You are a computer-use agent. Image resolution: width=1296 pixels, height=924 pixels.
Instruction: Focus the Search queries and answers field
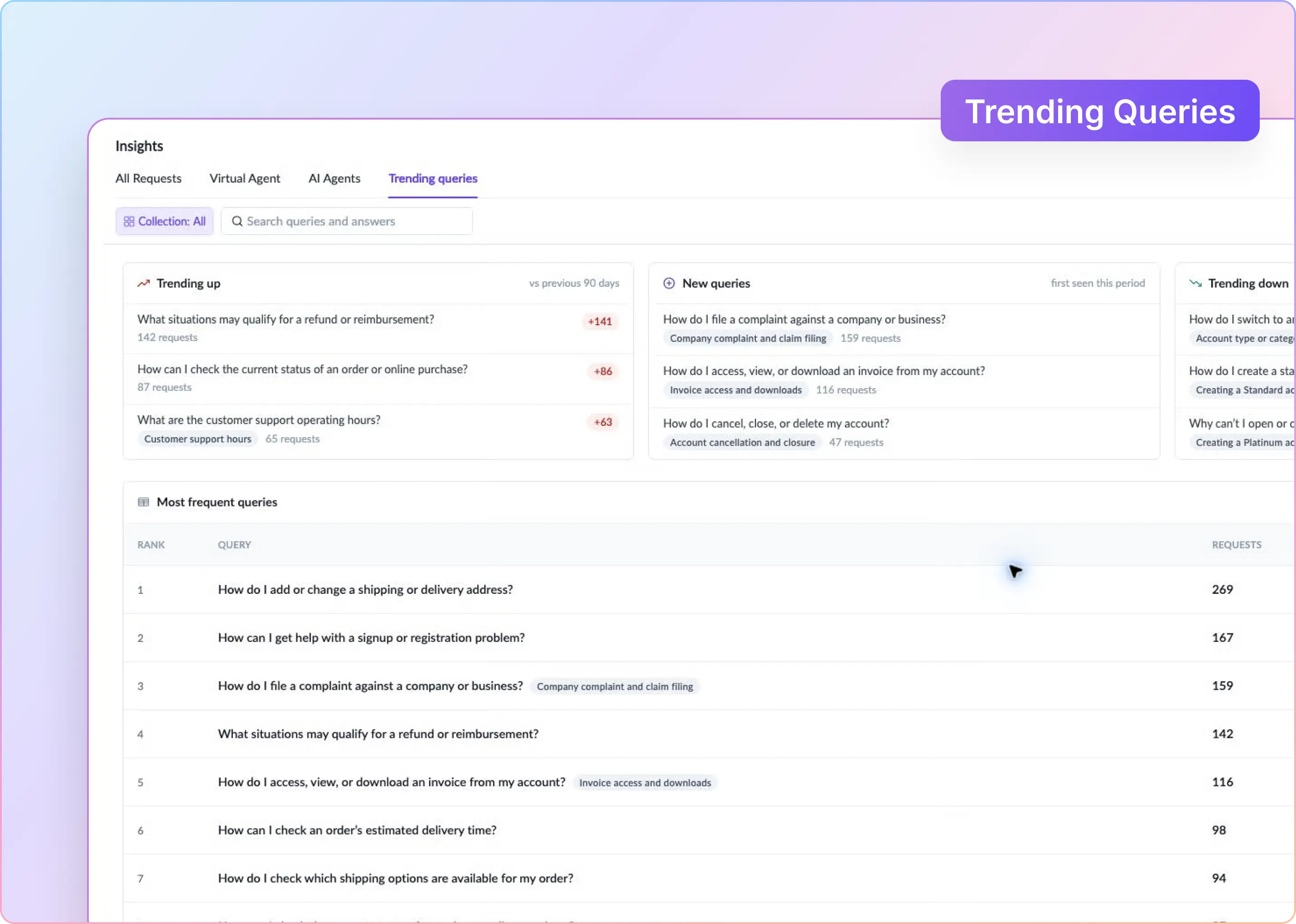[x=347, y=221]
